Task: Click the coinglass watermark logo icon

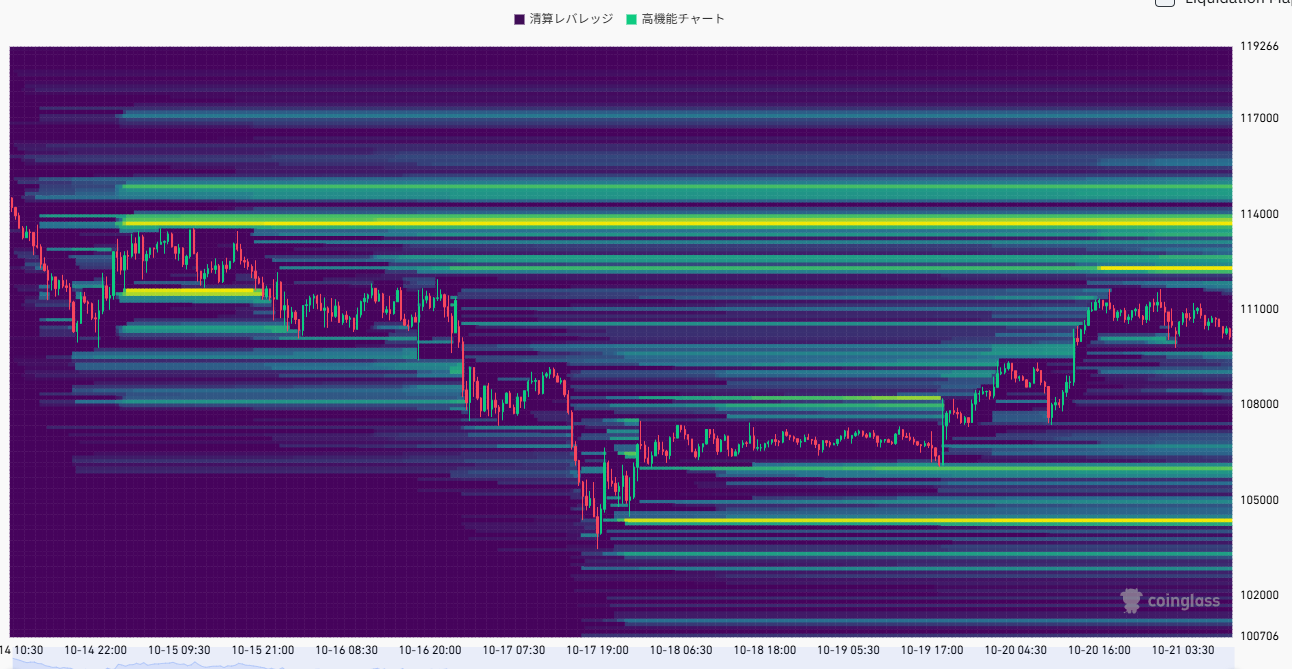Action: point(1131,600)
